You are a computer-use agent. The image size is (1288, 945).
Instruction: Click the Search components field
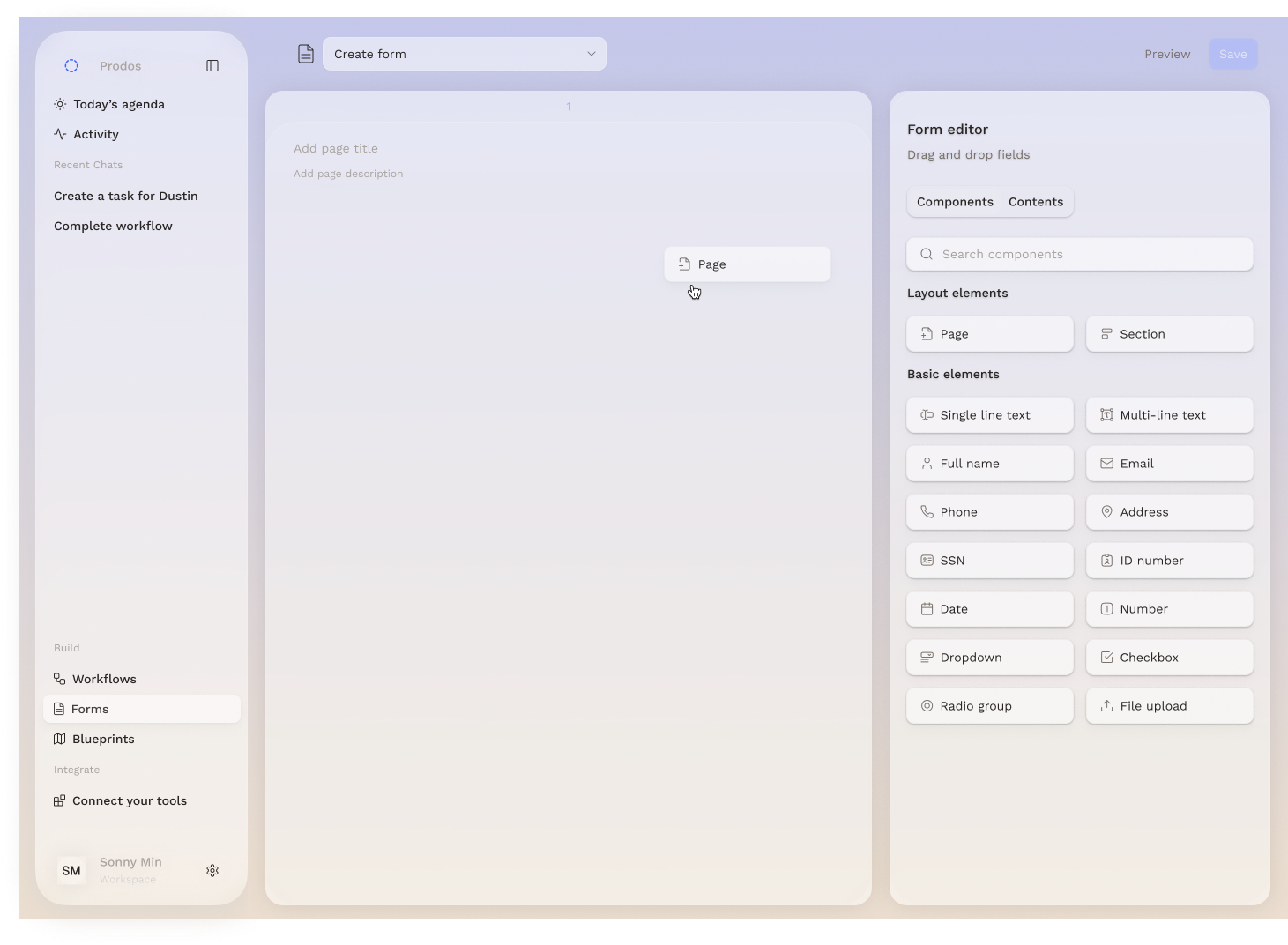(1080, 254)
